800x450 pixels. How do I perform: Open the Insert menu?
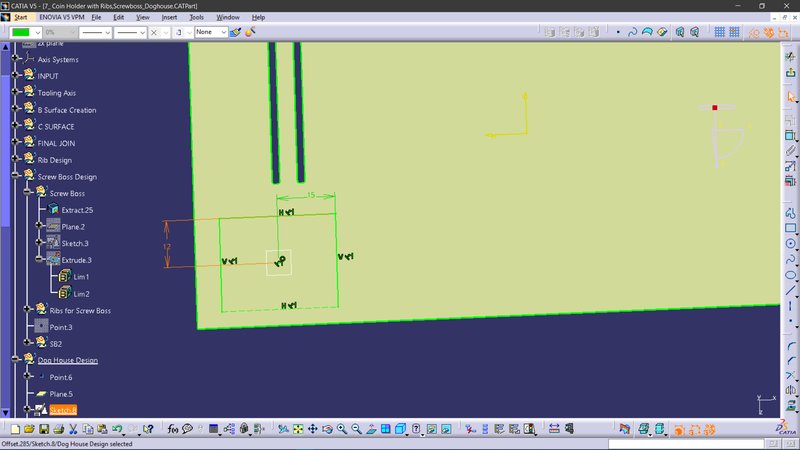point(169,17)
